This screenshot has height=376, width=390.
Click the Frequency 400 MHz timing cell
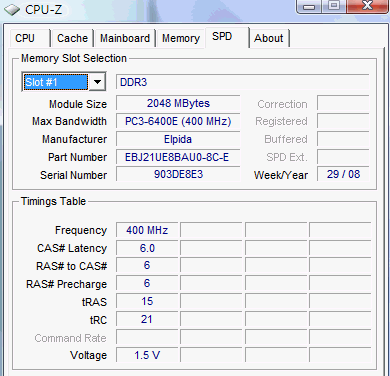point(147,230)
